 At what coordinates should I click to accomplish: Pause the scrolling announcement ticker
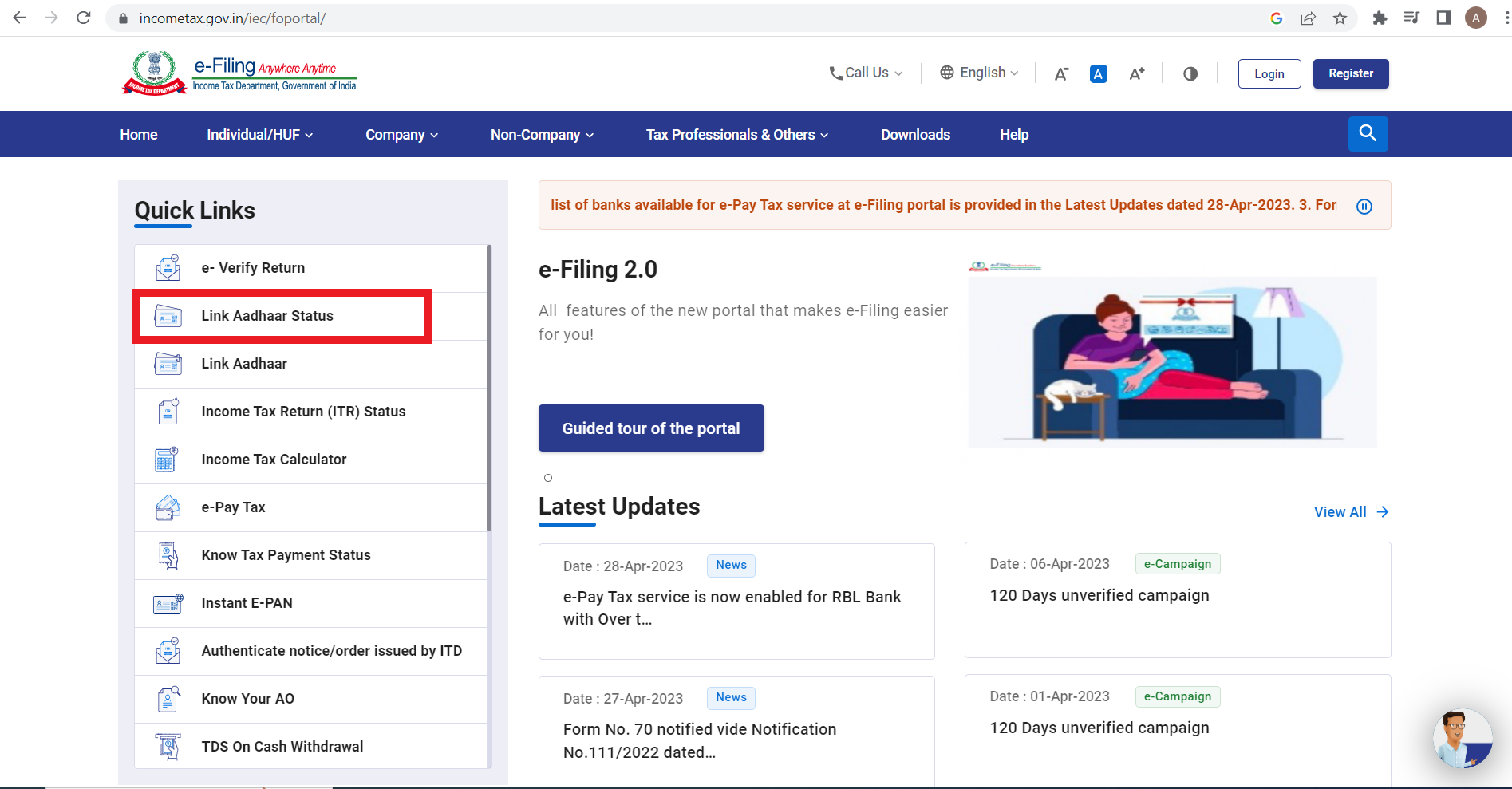[x=1364, y=207]
